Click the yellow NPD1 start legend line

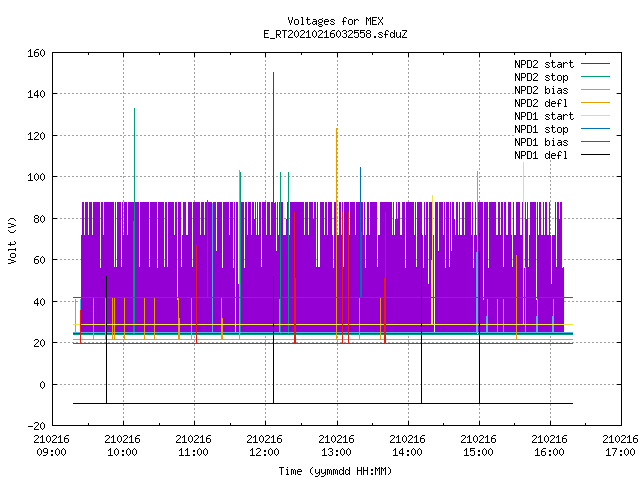coord(595,116)
